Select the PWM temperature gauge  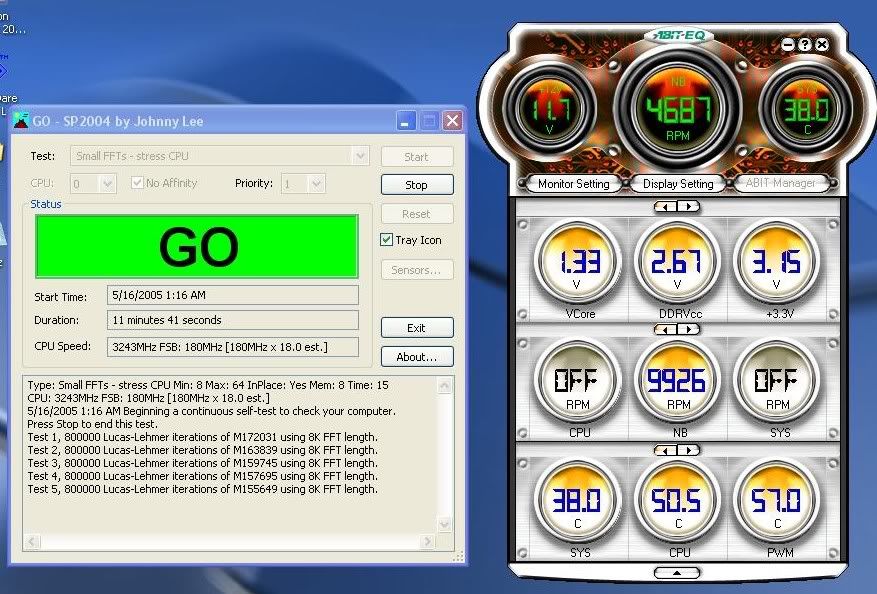coord(776,500)
